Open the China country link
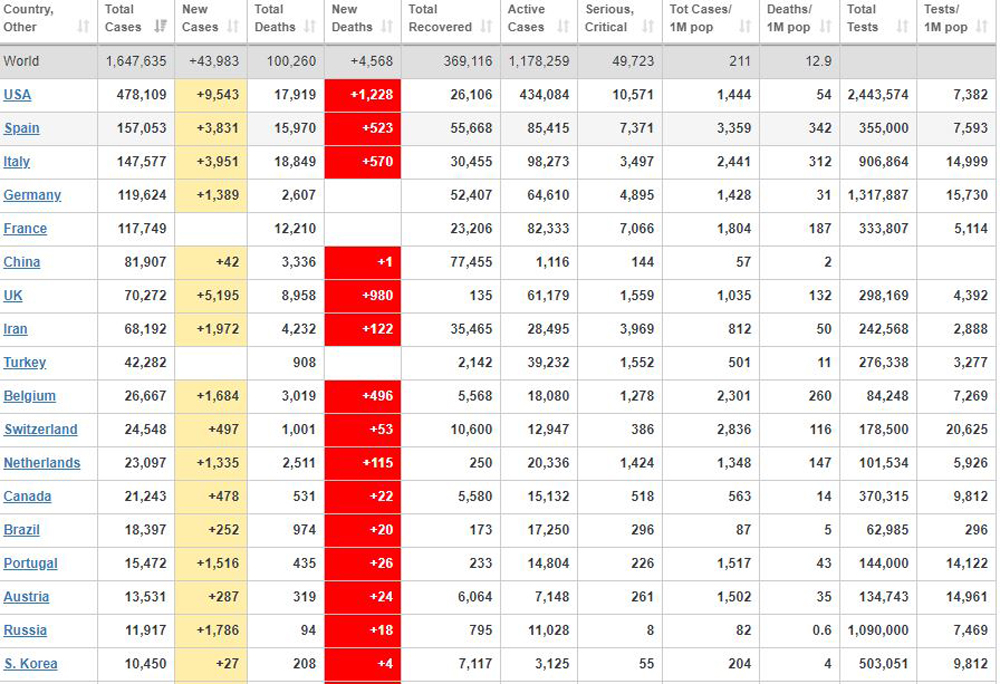The image size is (1000, 684). click(22, 262)
